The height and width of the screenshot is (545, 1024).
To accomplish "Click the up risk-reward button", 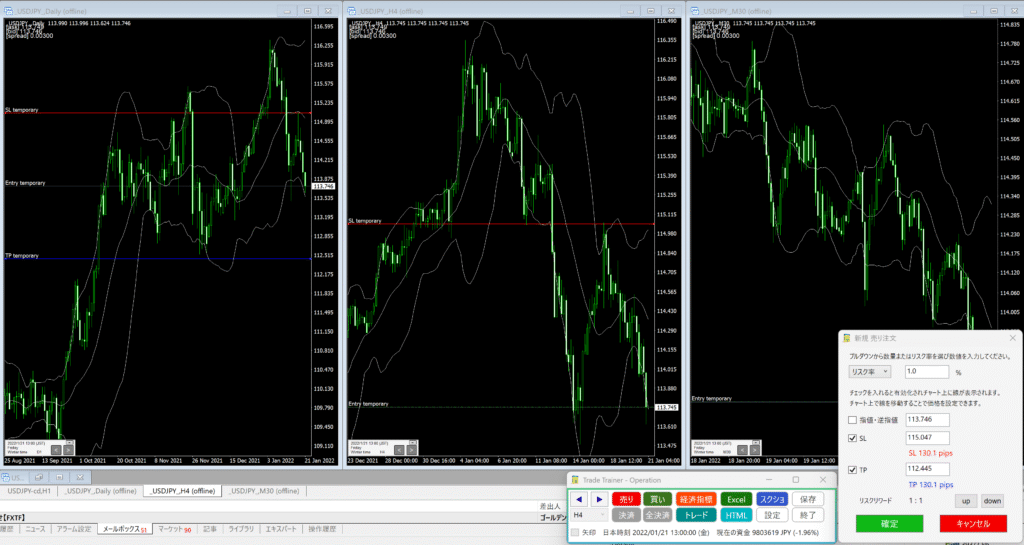I will (x=966, y=501).
